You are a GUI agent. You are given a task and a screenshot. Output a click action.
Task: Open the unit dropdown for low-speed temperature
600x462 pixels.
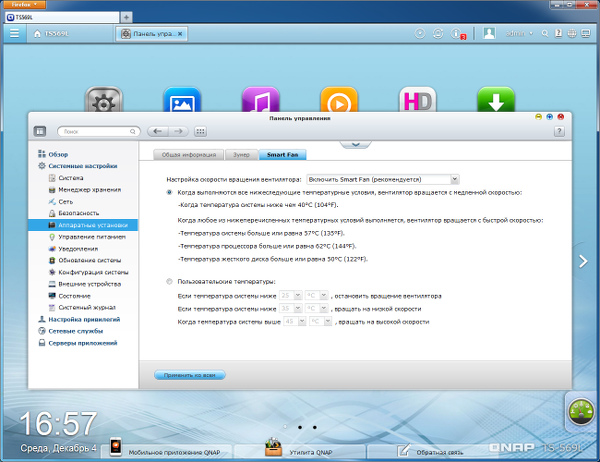point(317,309)
